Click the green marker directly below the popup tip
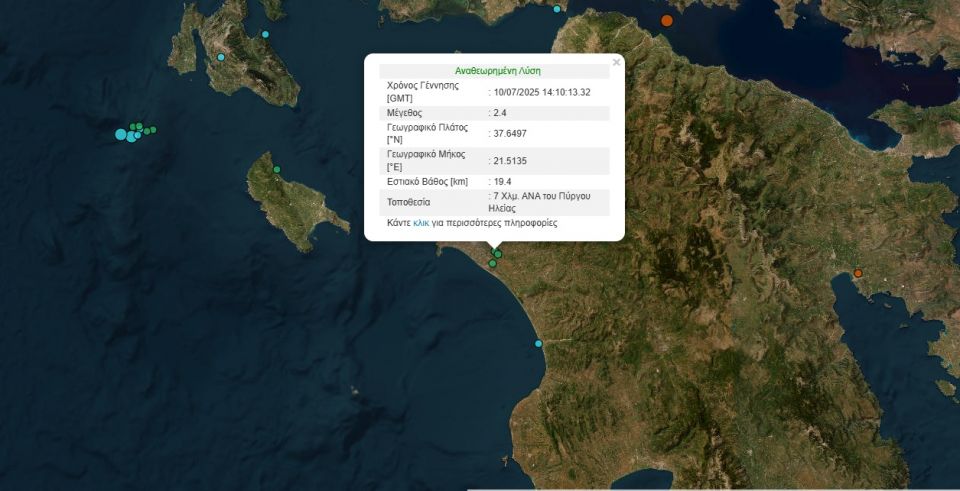The width and height of the screenshot is (960, 491). [x=497, y=254]
